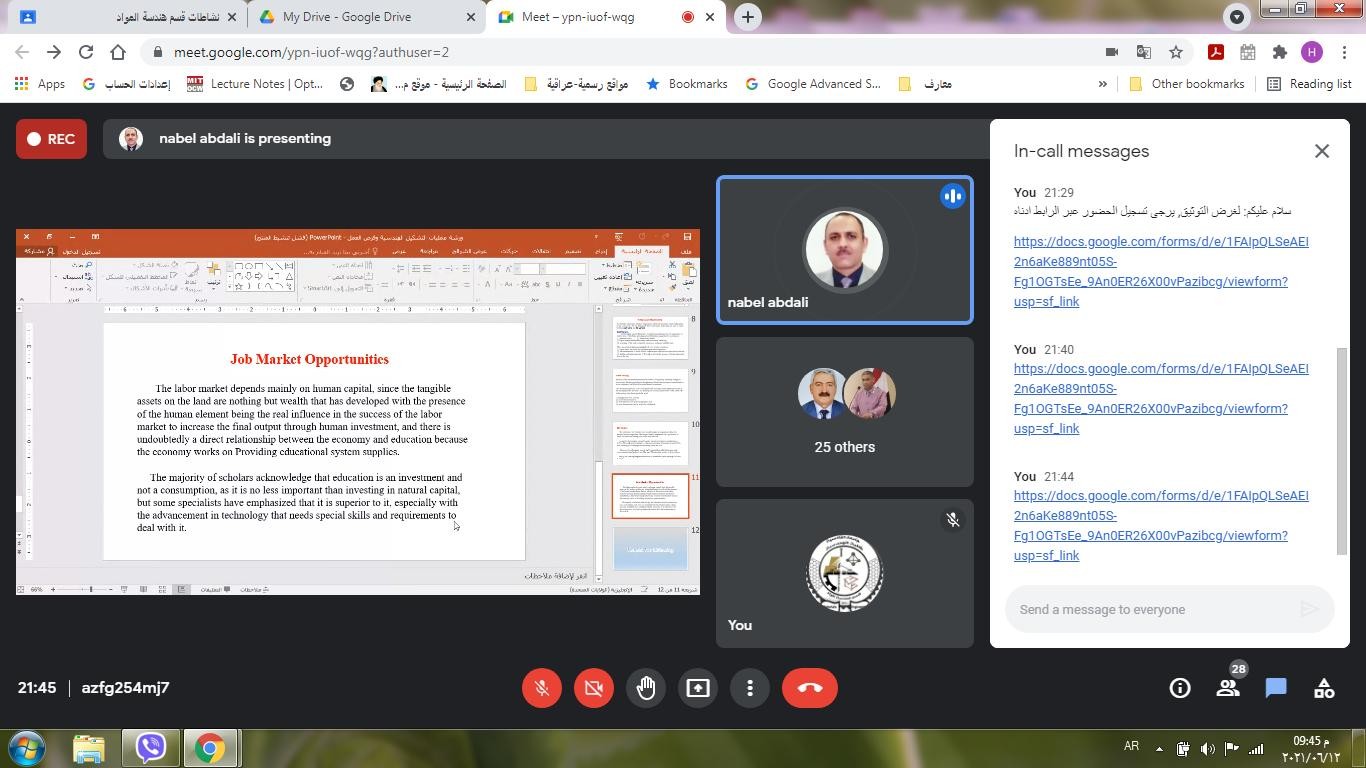Screen dimensions: 1366x768
Task: Open the Bookmarks star folder
Action: tap(687, 84)
